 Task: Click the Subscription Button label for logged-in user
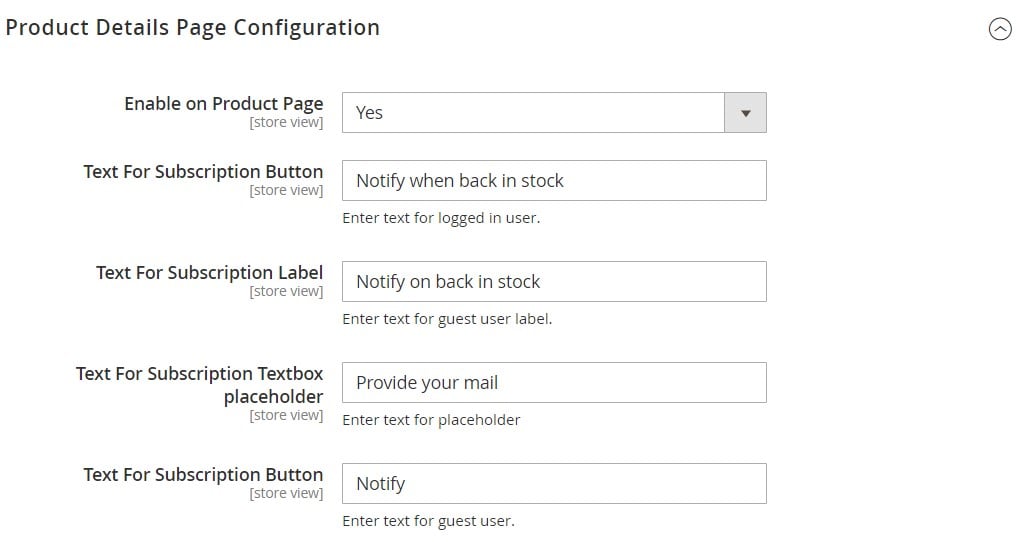[x=203, y=172]
